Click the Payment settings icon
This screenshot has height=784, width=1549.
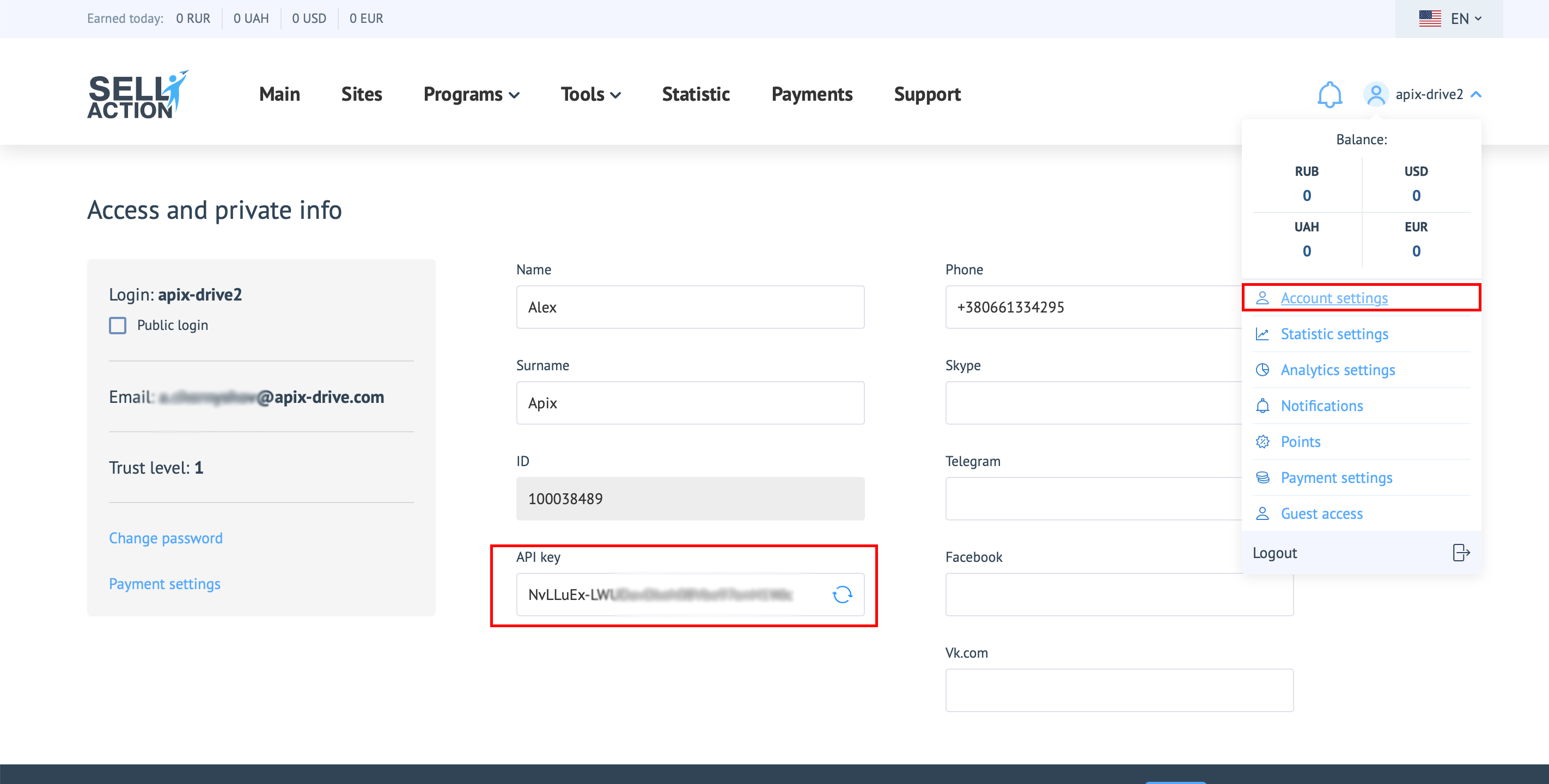pos(1262,477)
